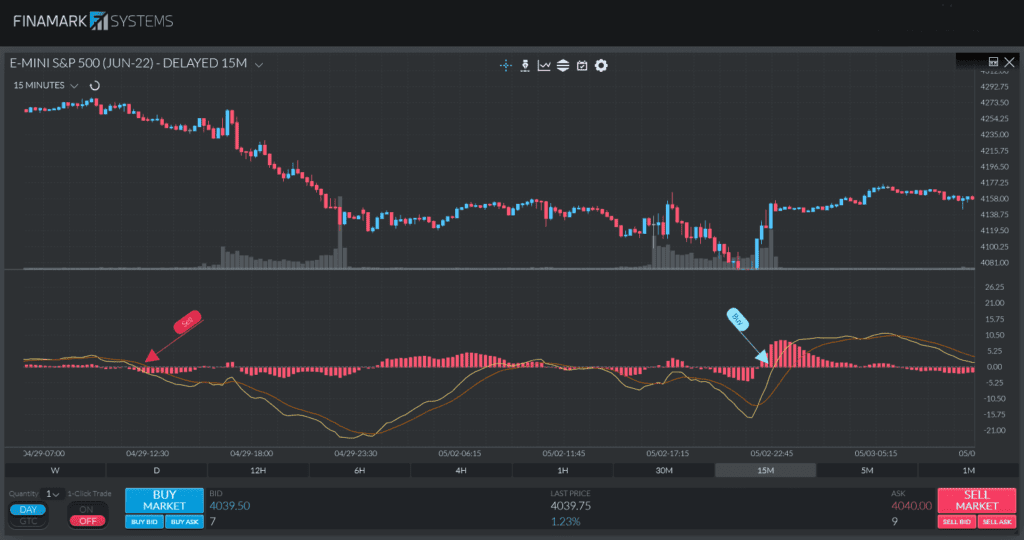Click the stacked layers icon

(563, 66)
